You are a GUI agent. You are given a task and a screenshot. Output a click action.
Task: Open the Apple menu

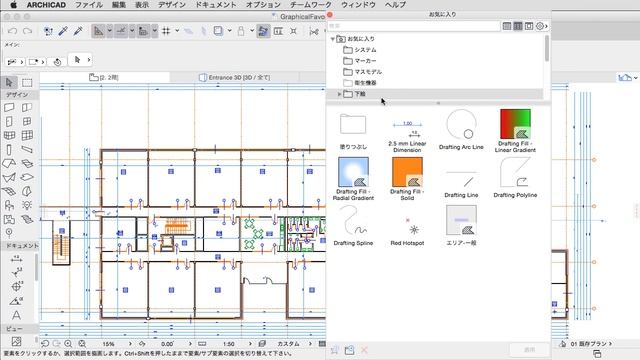click(x=13, y=5)
